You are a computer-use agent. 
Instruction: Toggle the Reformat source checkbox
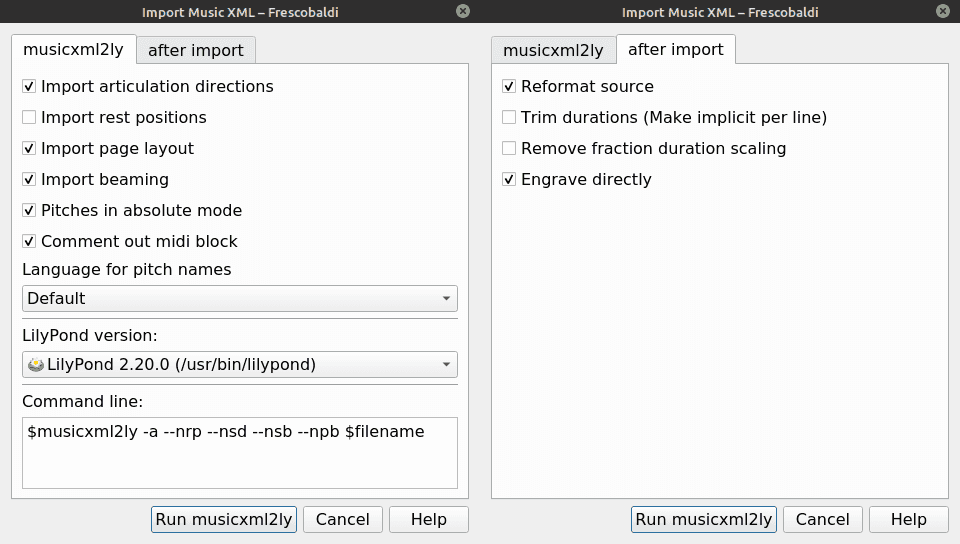pos(509,87)
